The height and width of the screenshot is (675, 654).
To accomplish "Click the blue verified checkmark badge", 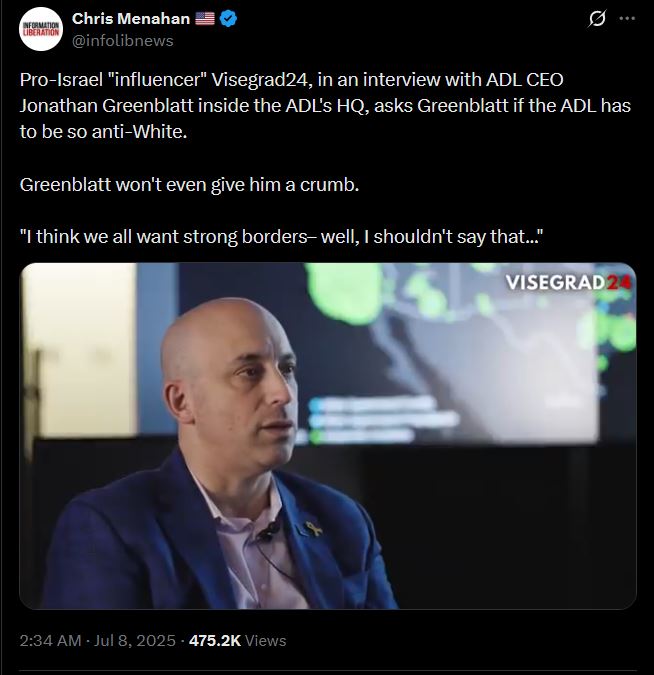I will point(228,19).
